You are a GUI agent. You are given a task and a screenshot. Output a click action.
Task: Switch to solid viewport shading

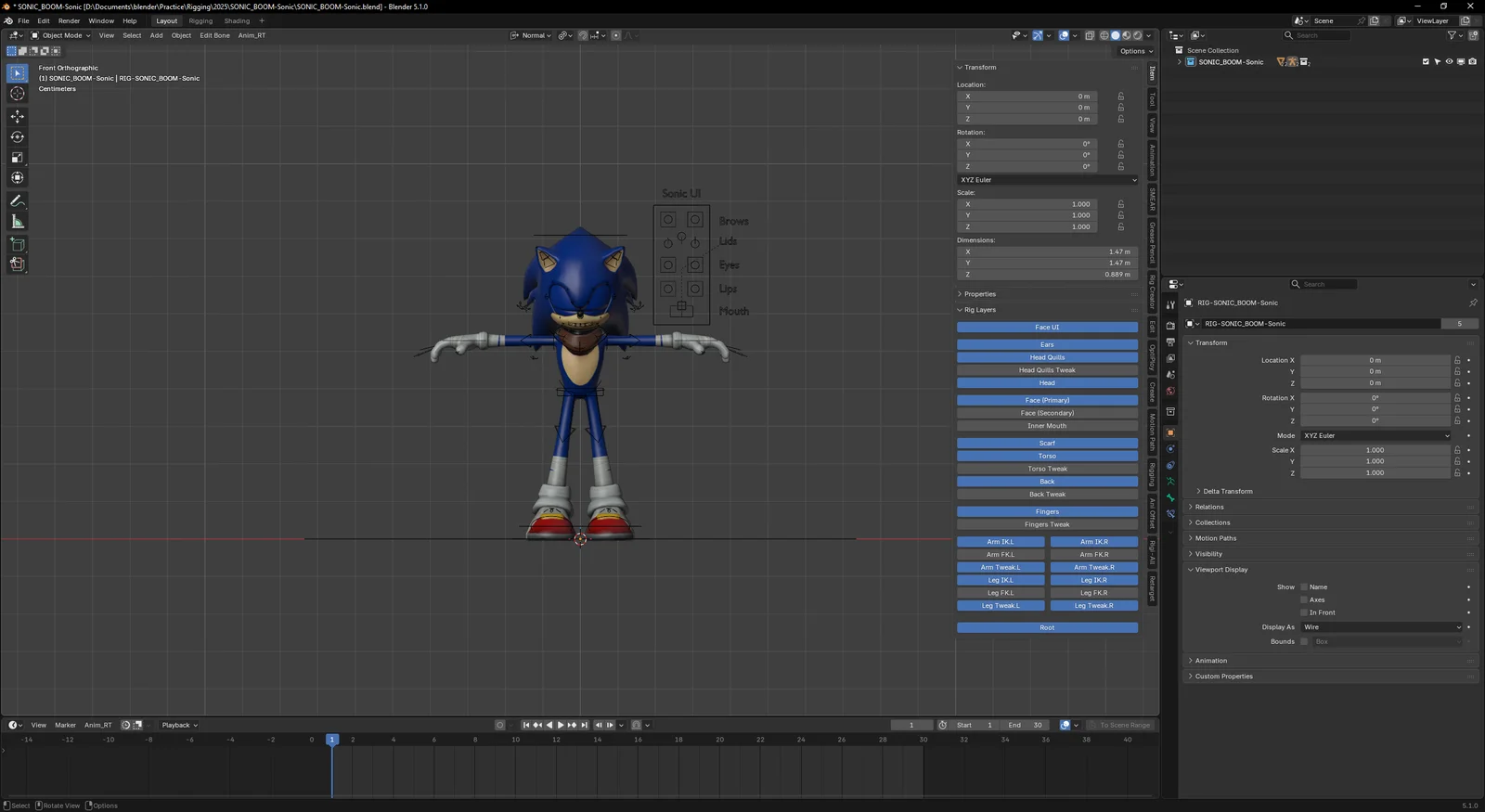(x=1116, y=35)
